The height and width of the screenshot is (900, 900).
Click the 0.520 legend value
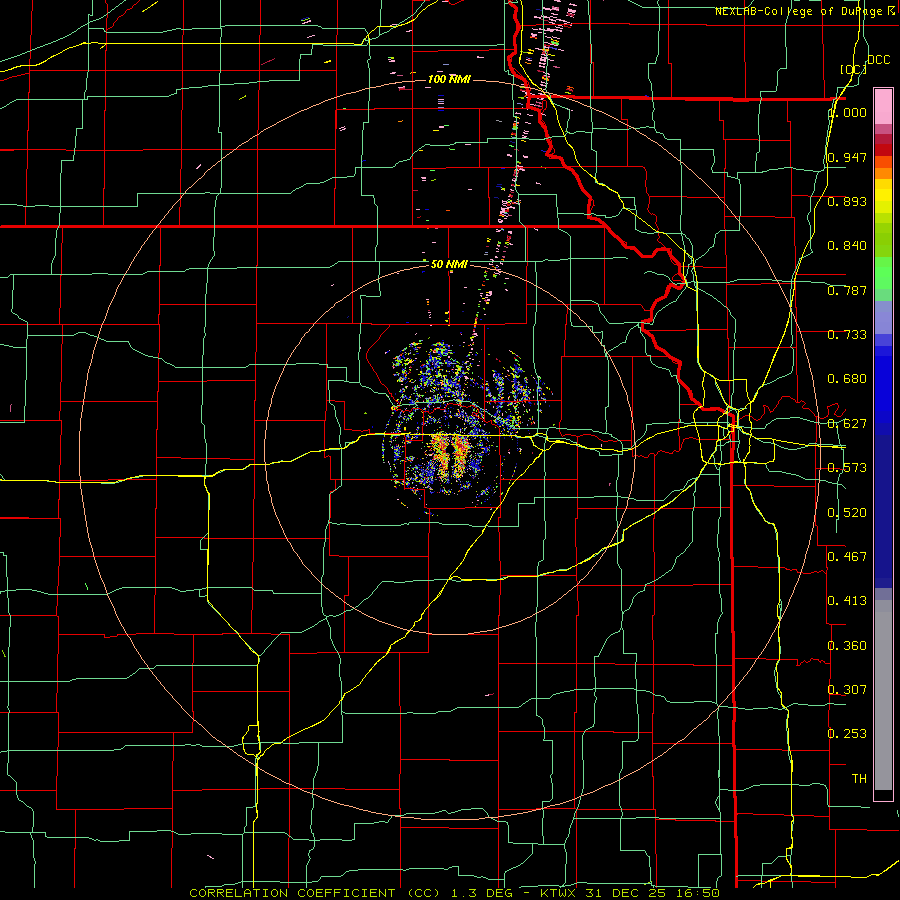pos(847,513)
